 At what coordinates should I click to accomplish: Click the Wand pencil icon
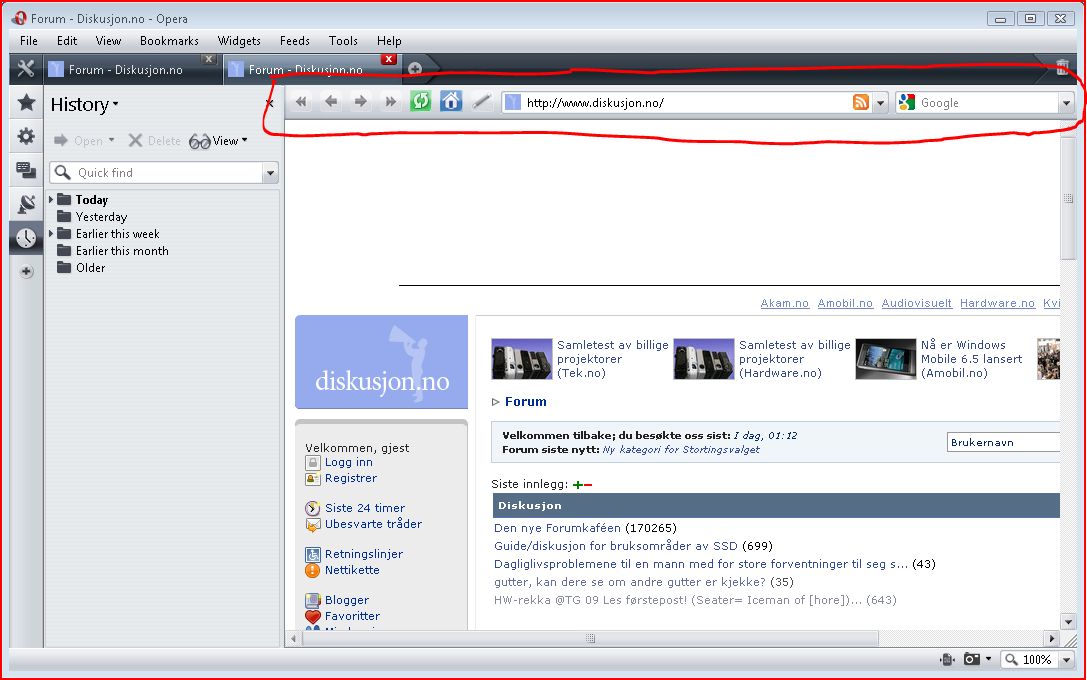pyautogui.click(x=482, y=102)
